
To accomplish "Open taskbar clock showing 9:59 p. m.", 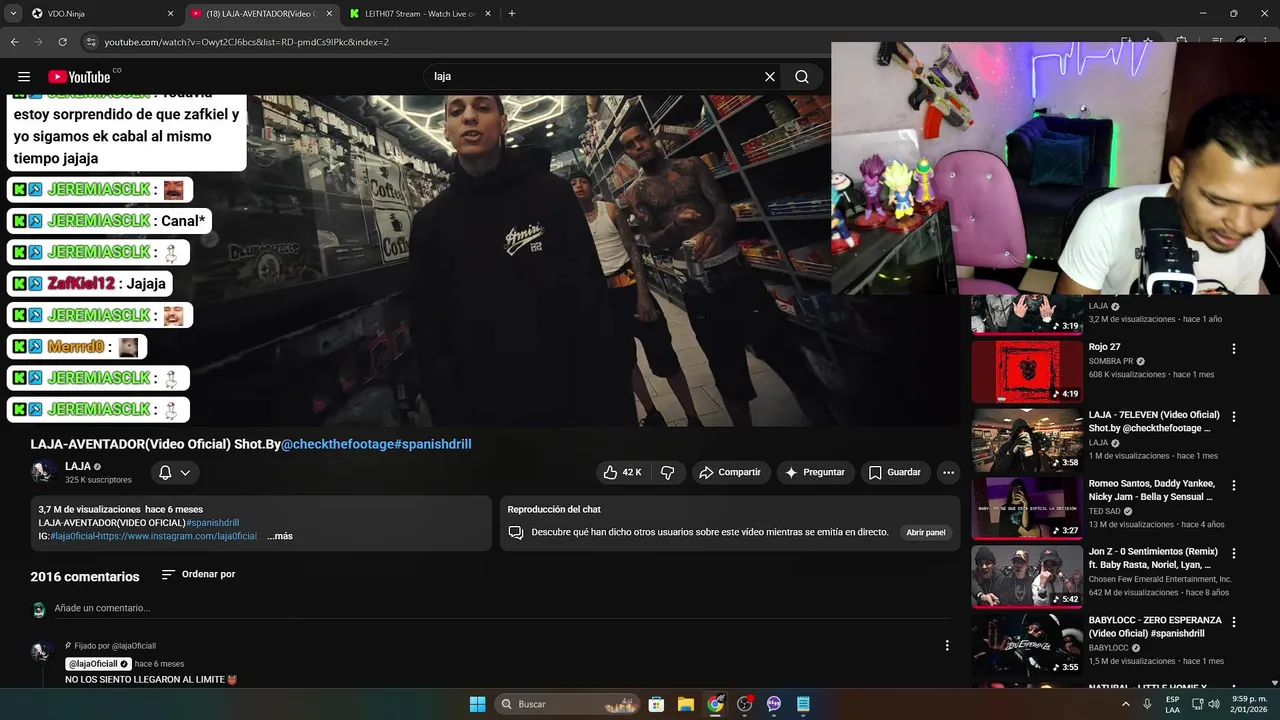I will 1249,704.
